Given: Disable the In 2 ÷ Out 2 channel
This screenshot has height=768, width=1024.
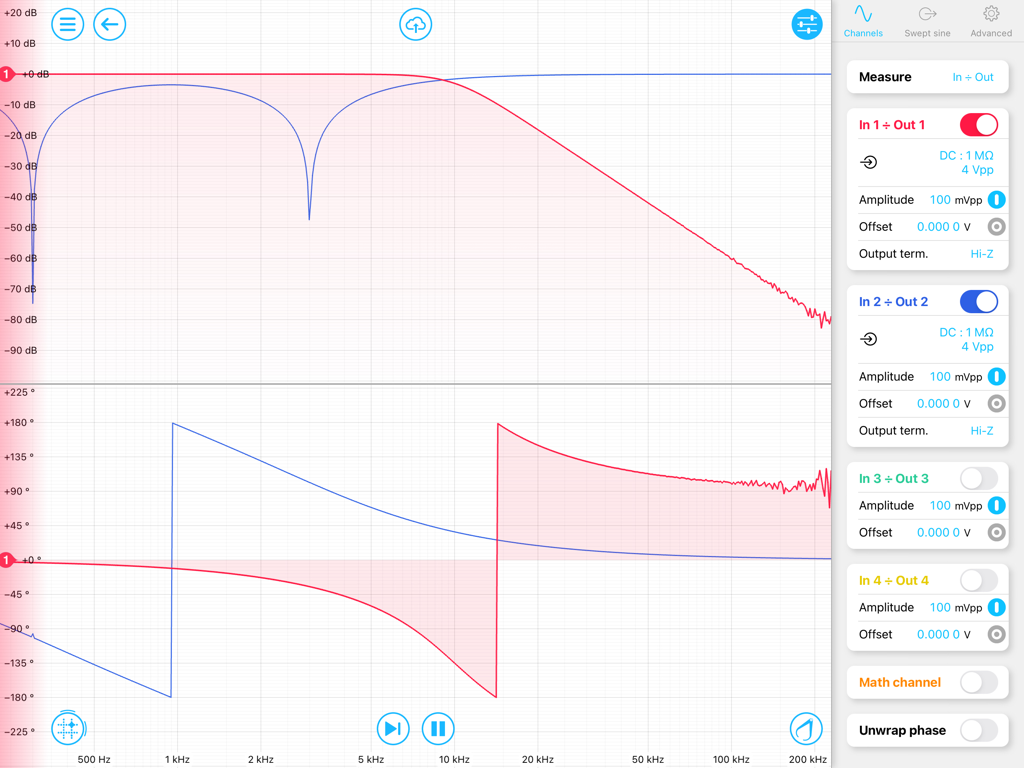Looking at the screenshot, I should point(978,301).
